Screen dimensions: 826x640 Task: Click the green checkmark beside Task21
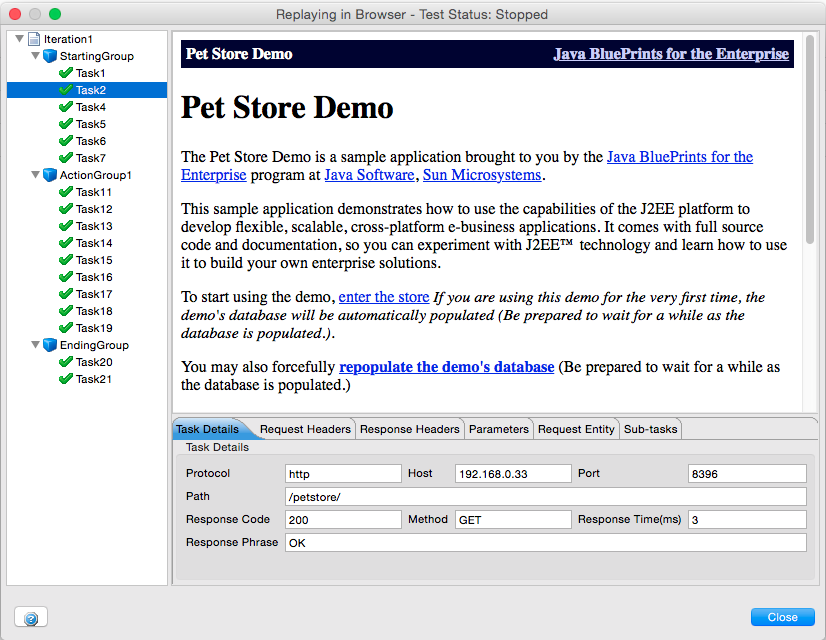[66, 379]
